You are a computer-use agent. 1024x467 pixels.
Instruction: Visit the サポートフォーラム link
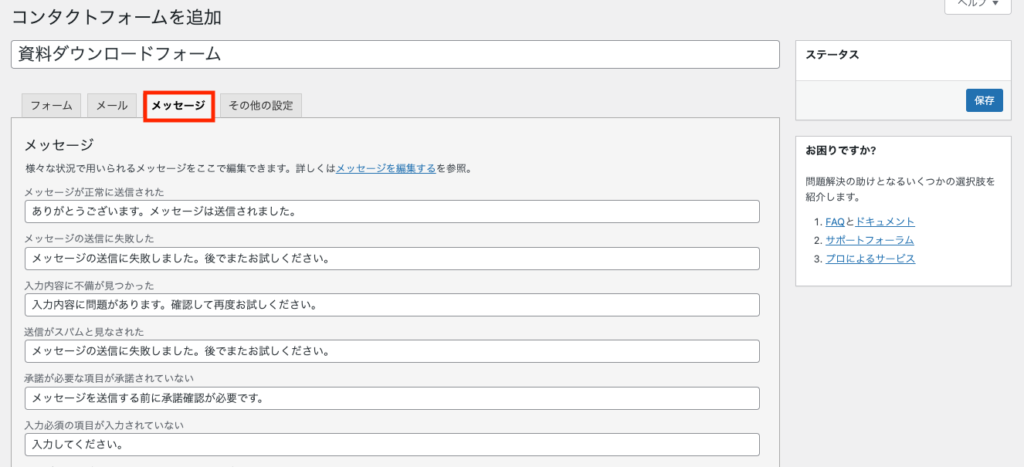coord(869,240)
